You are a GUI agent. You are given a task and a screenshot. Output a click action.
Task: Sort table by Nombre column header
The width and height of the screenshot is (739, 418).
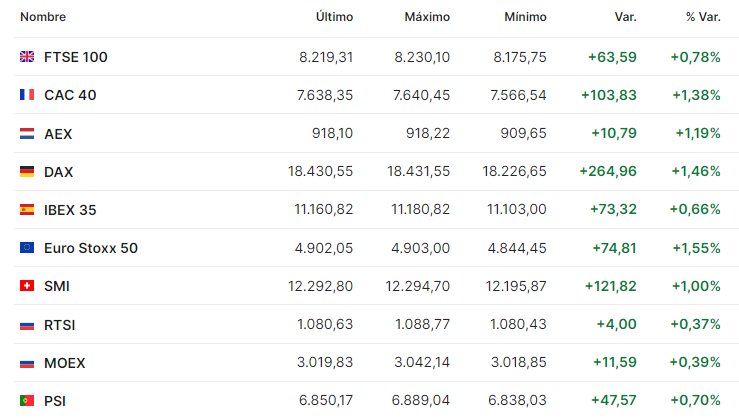[x=43, y=17]
